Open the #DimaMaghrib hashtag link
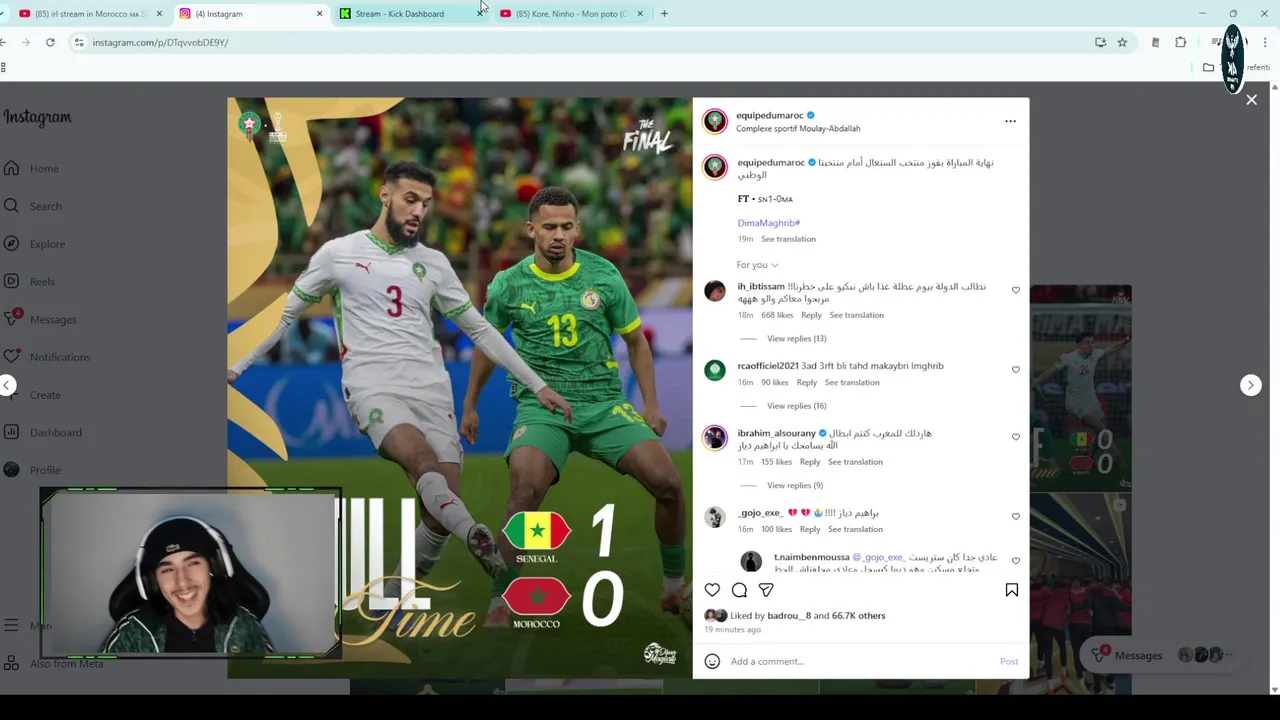The image size is (1280, 720). coord(769,223)
